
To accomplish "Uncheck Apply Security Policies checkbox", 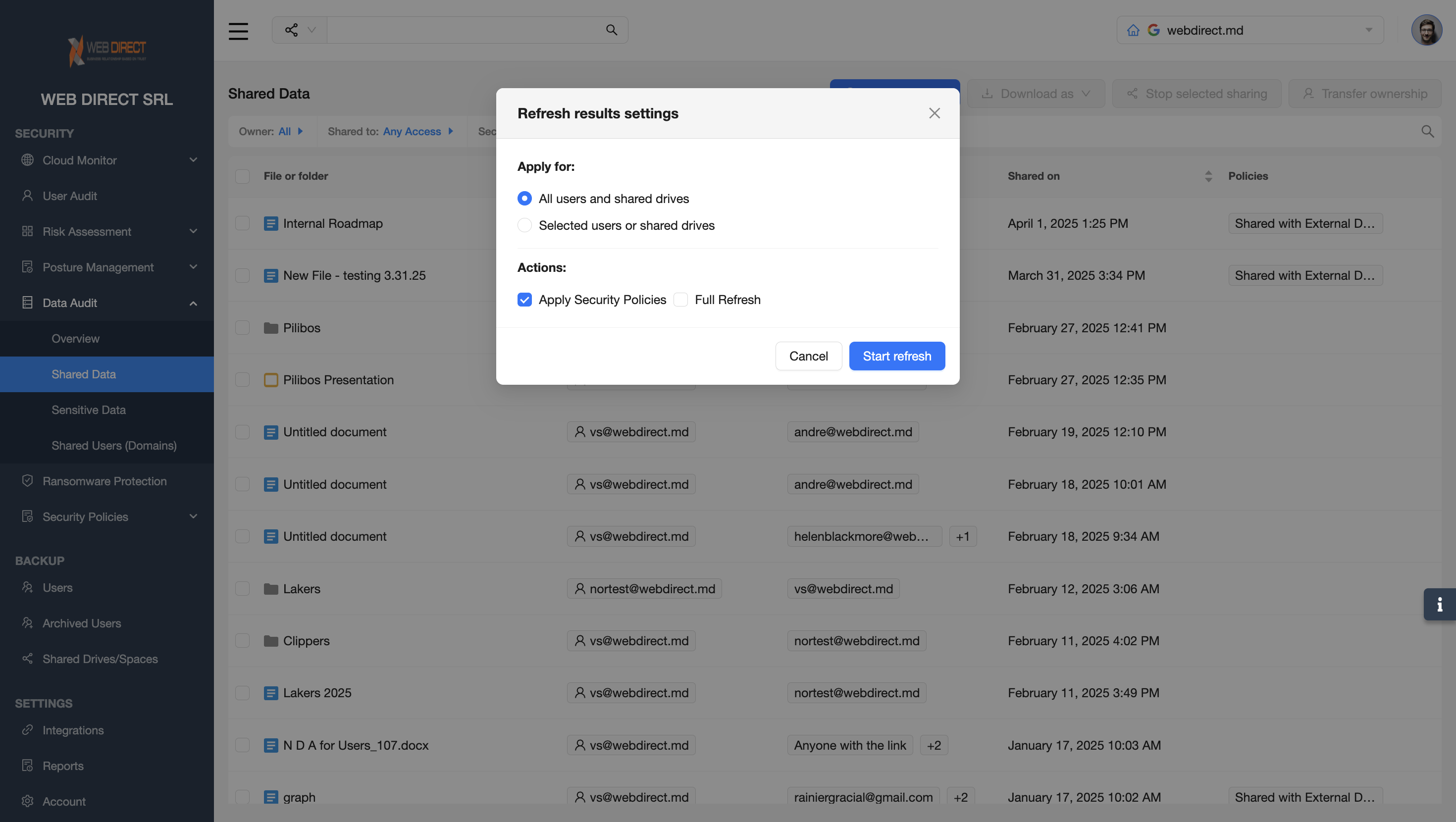I will point(524,300).
